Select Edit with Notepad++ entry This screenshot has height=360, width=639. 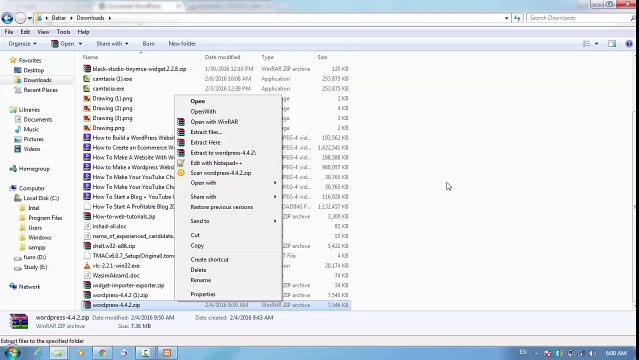coord(216,163)
